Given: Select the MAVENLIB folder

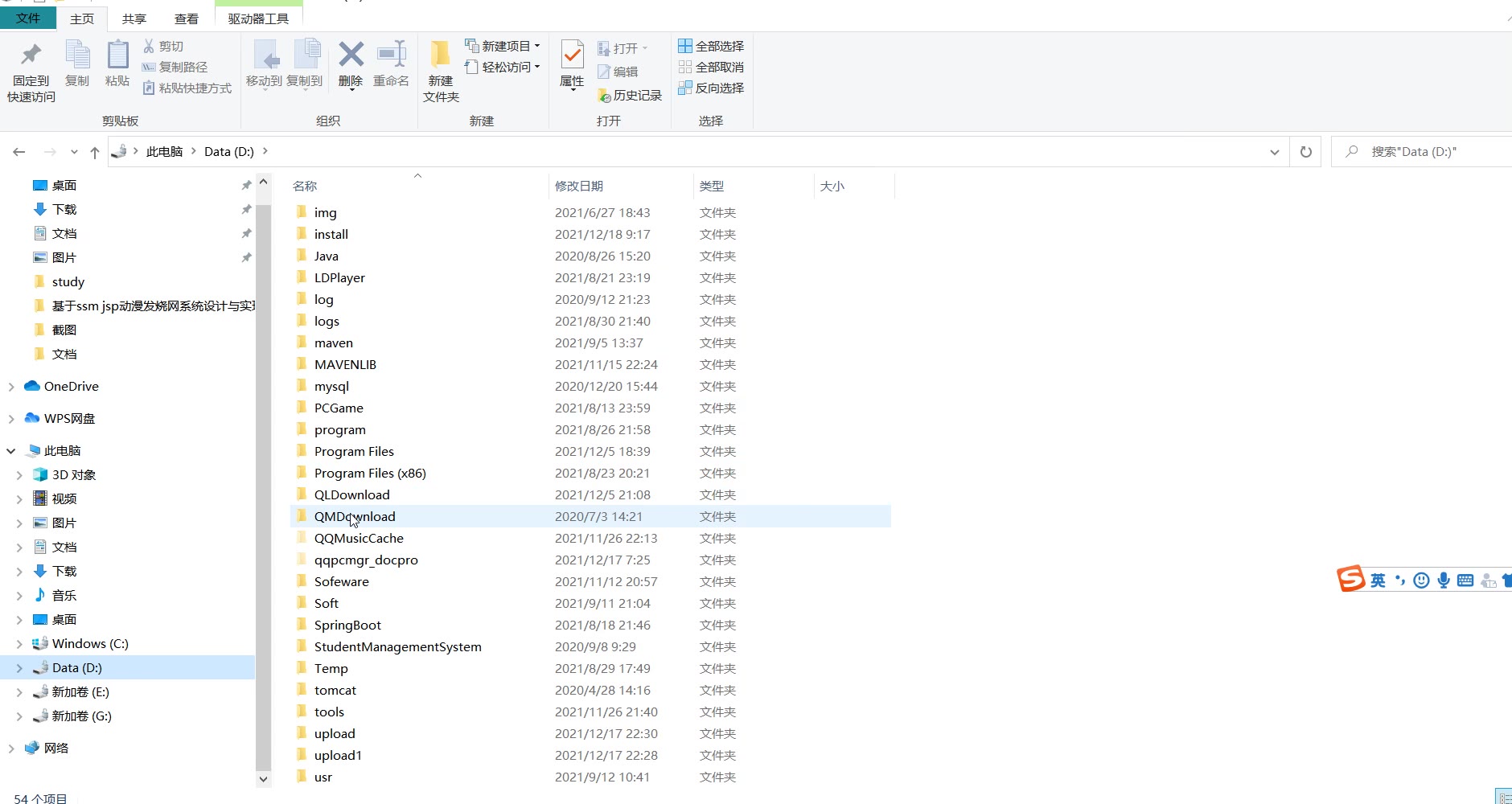Looking at the screenshot, I should point(590,365).
